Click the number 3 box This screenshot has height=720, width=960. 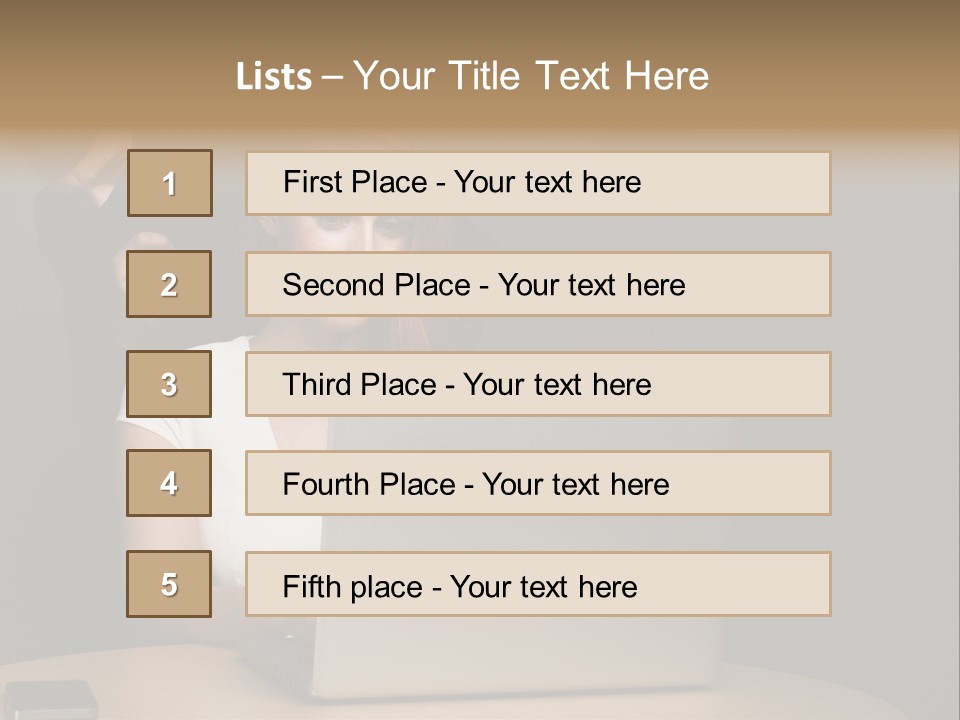[169, 384]
